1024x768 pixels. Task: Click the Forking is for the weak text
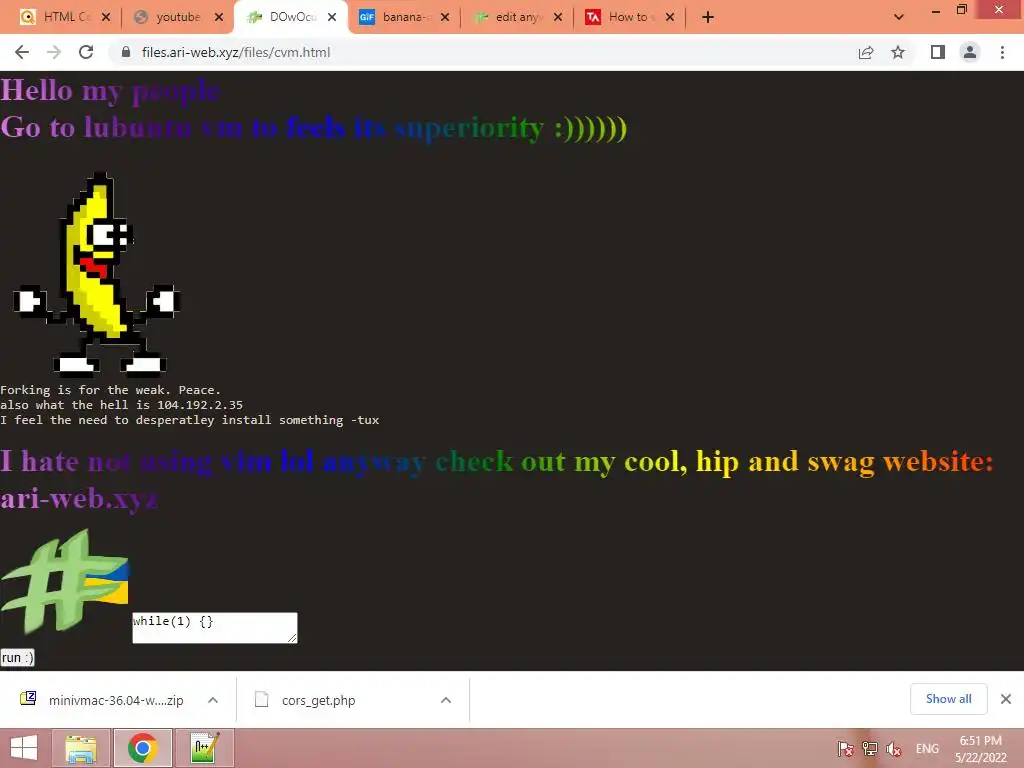click(x=110, y=390)
